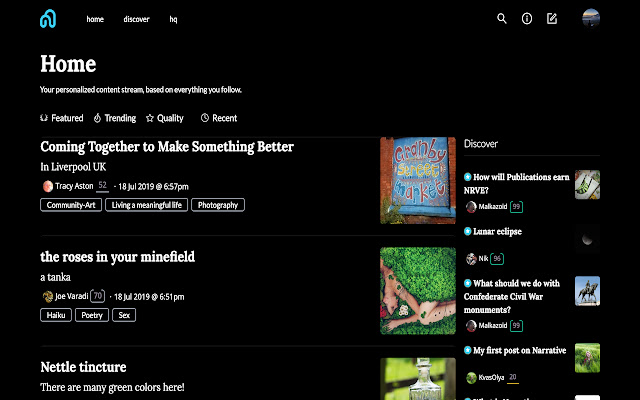This screenshot has height=400, width=640.
Task: Select the Poetry tag
Action: coord(92,315)
